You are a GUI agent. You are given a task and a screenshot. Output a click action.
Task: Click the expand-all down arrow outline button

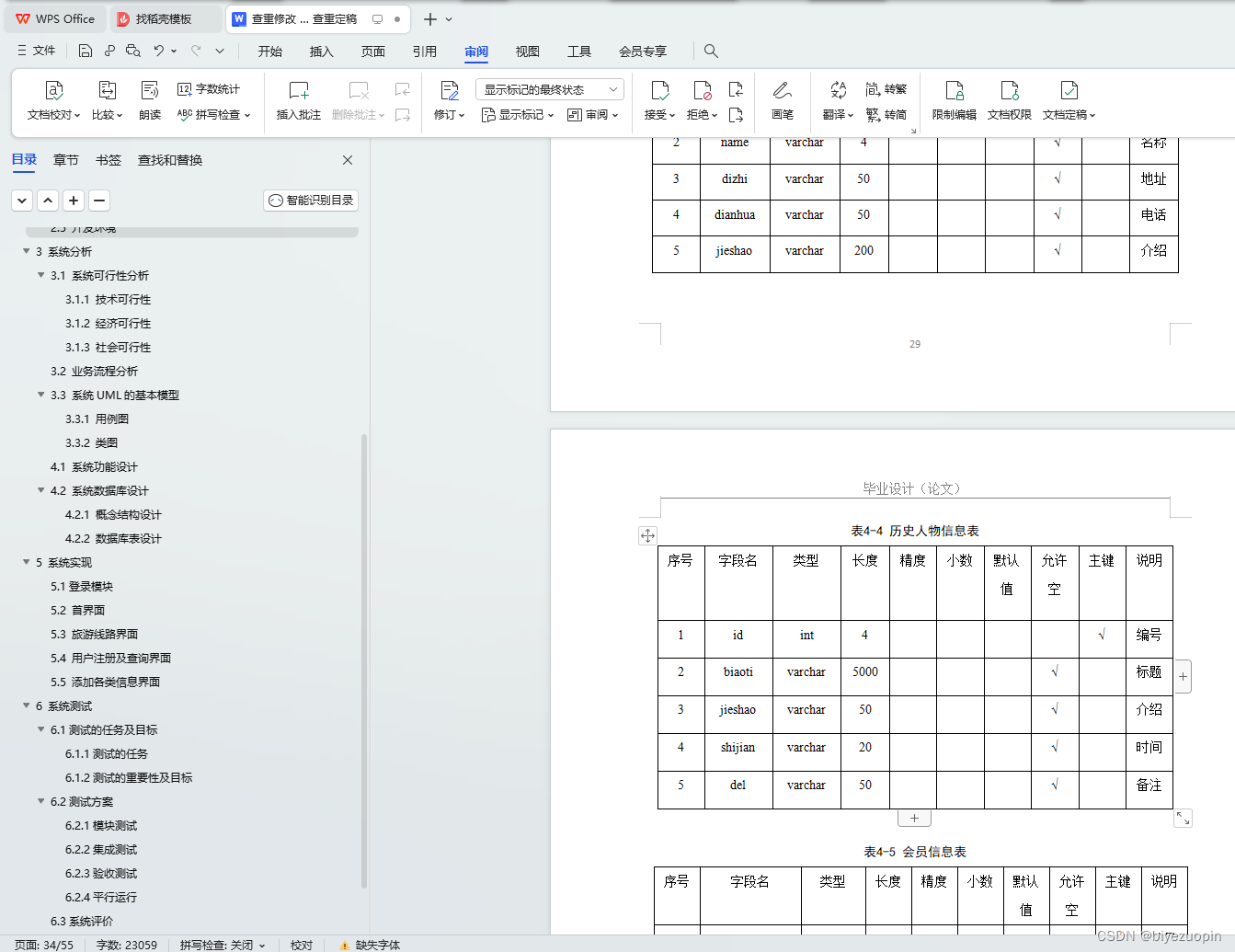click(x=22, y=201)
